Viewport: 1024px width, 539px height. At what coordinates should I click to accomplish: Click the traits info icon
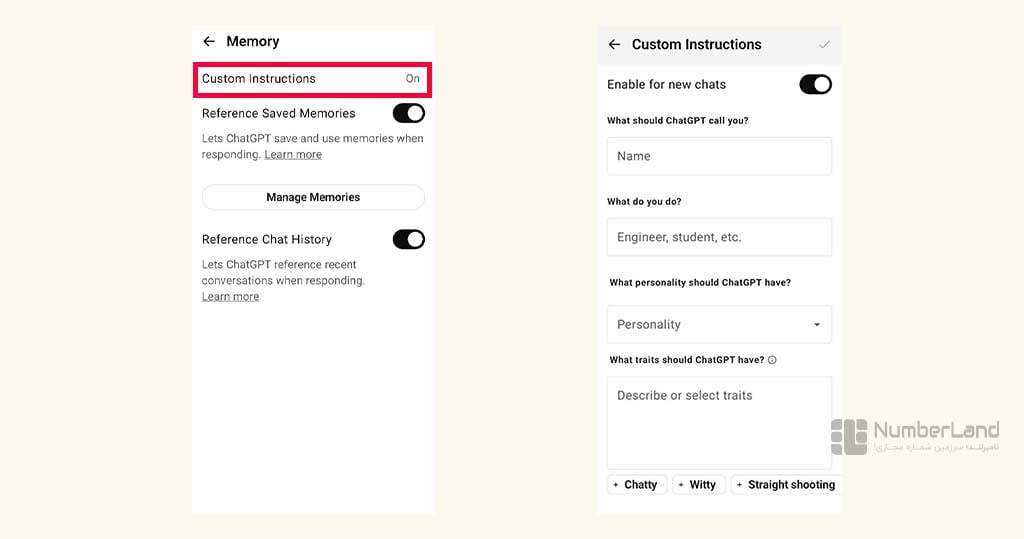coord(772,360)
